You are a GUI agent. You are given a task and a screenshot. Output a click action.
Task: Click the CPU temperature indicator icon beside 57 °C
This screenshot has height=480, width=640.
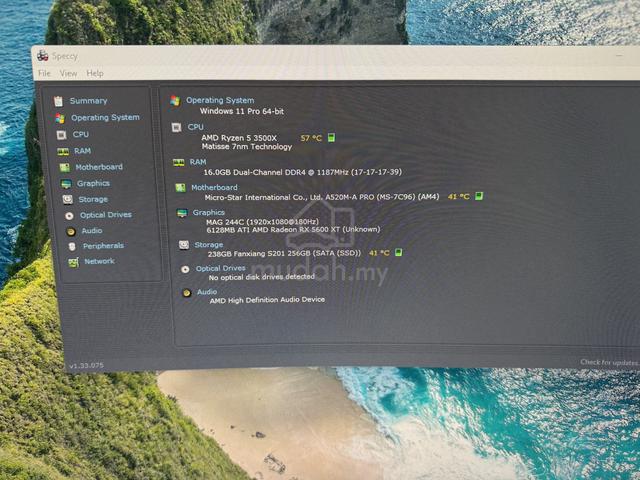tap(331, 138)
